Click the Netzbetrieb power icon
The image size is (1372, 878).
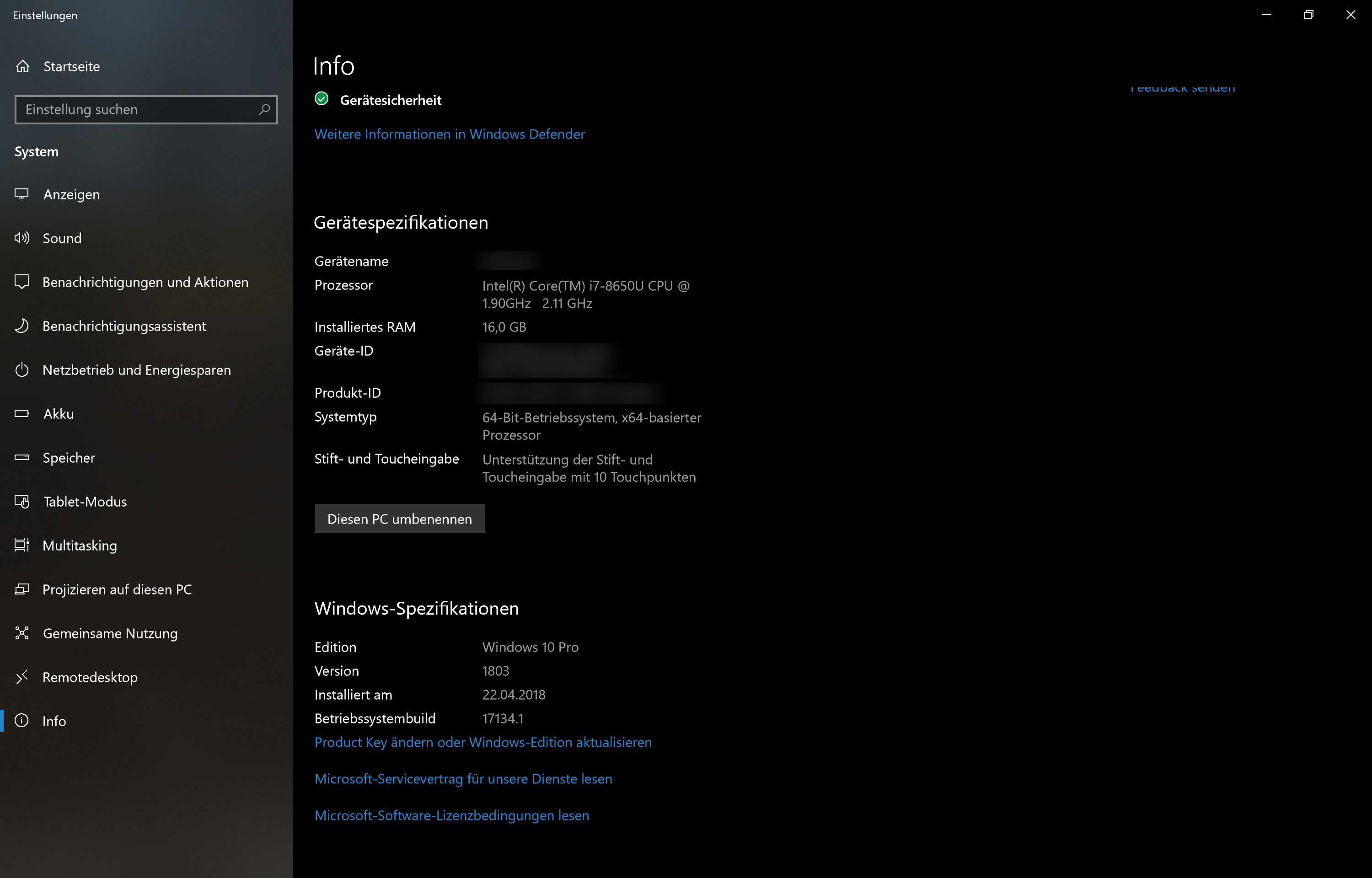point(21,369)
